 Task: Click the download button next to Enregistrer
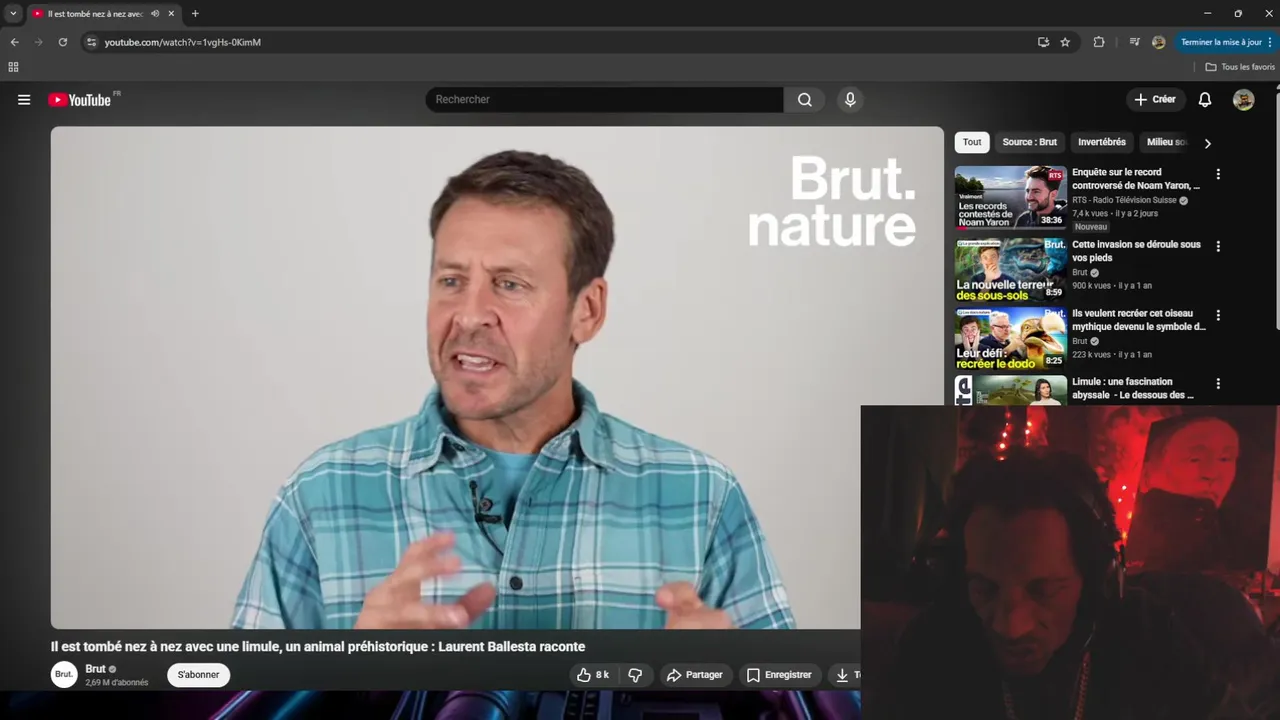[844, 675]
